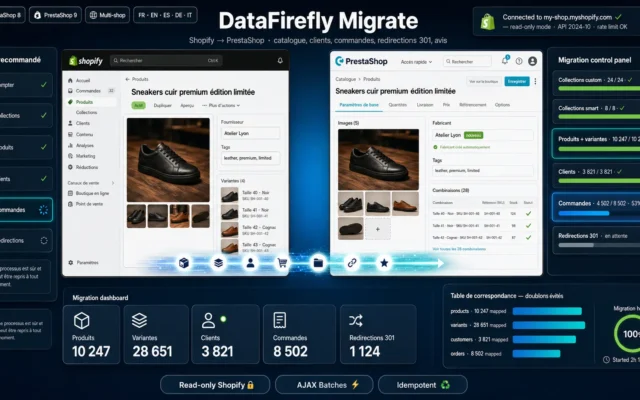Switch to the Options tab
The width and height of the screenshot is (640, 400).
click(502, 105)
